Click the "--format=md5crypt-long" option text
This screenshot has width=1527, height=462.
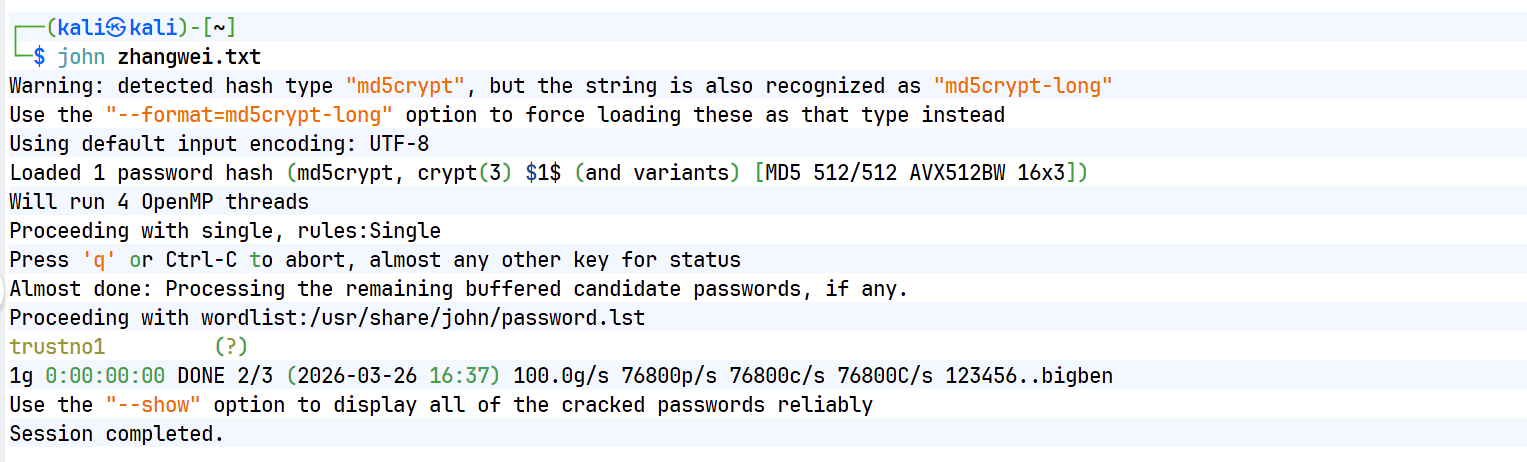click(250, 115)
